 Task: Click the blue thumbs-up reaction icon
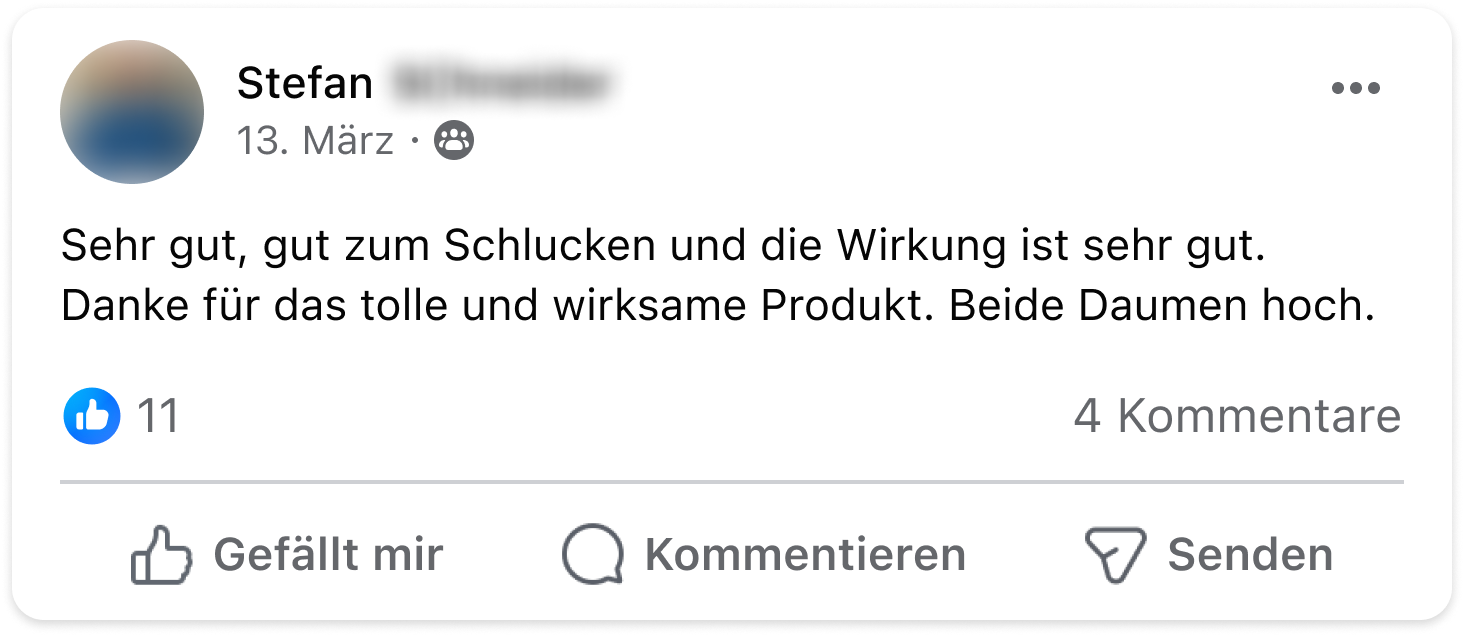(92, 416)
